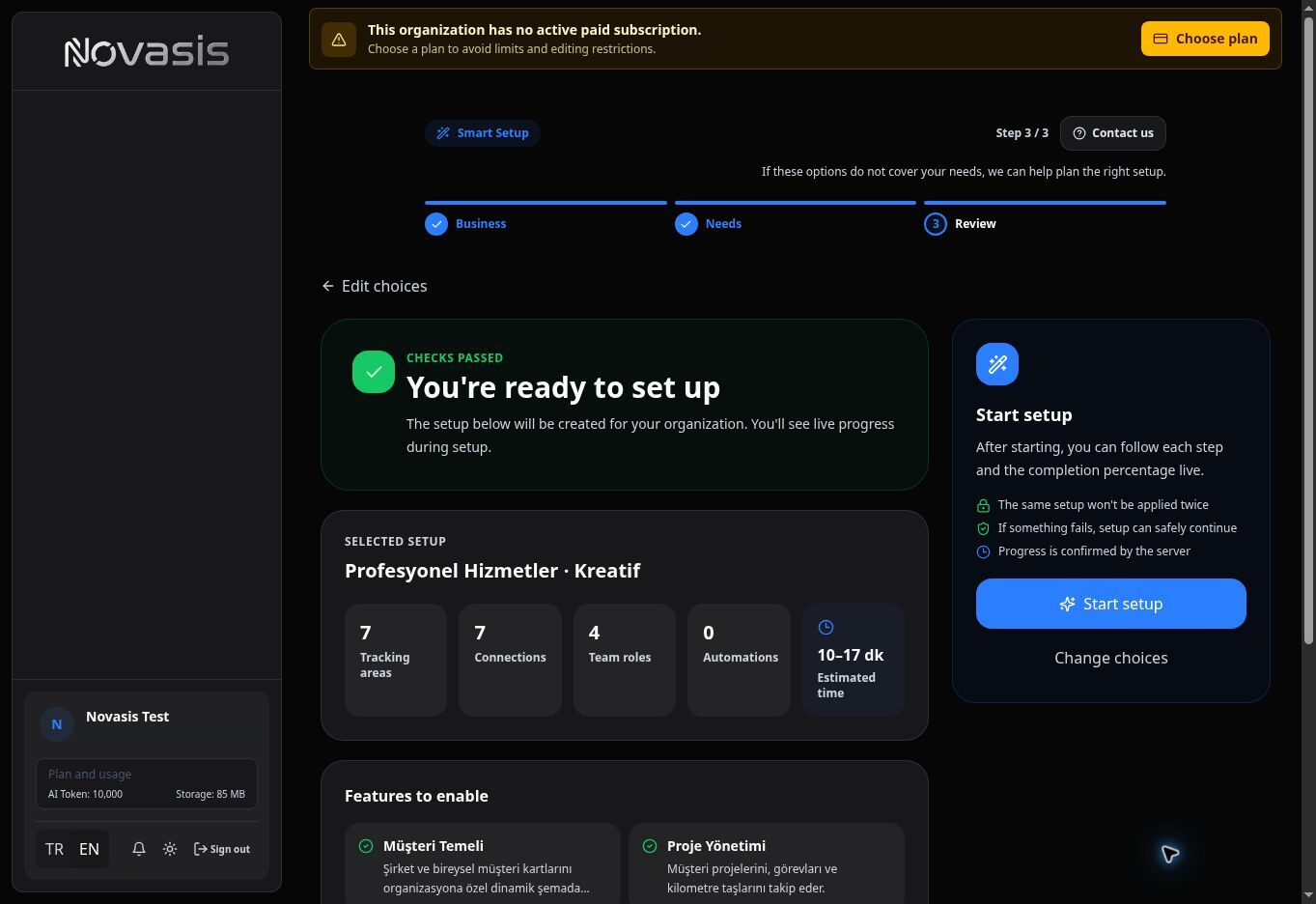Switch language to TR
The width and height of the screenshot is (1316, 904).
click(54, 849)
